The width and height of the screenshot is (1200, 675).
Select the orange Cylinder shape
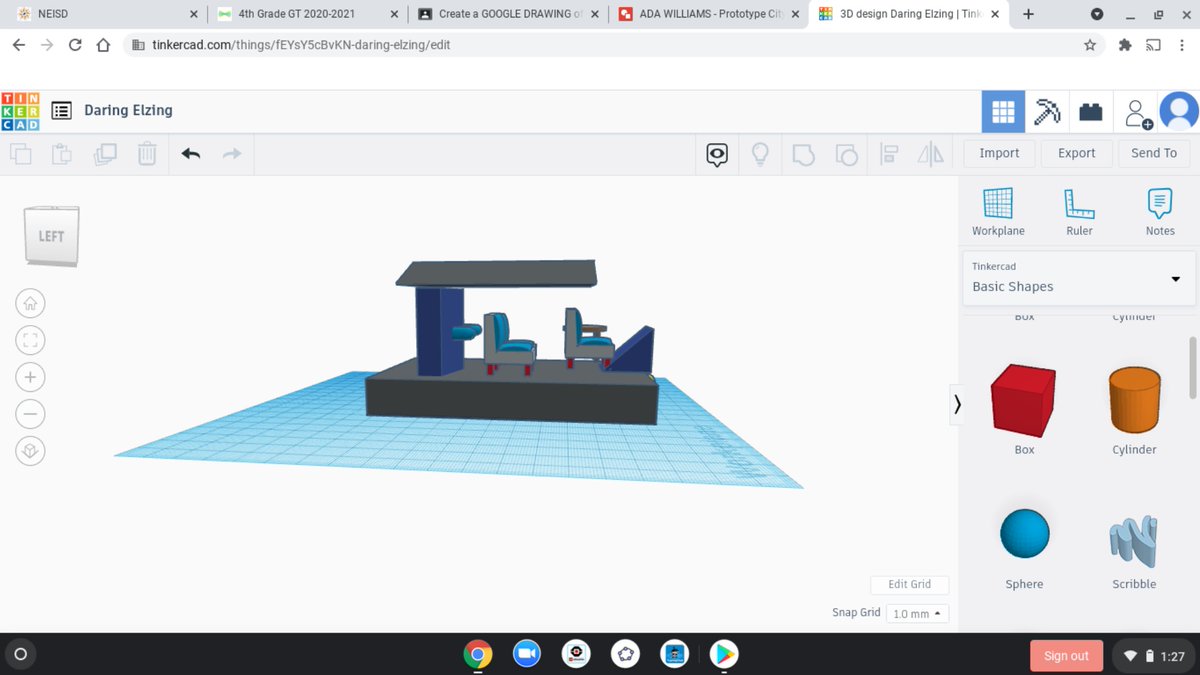(x=1134, y=399)
